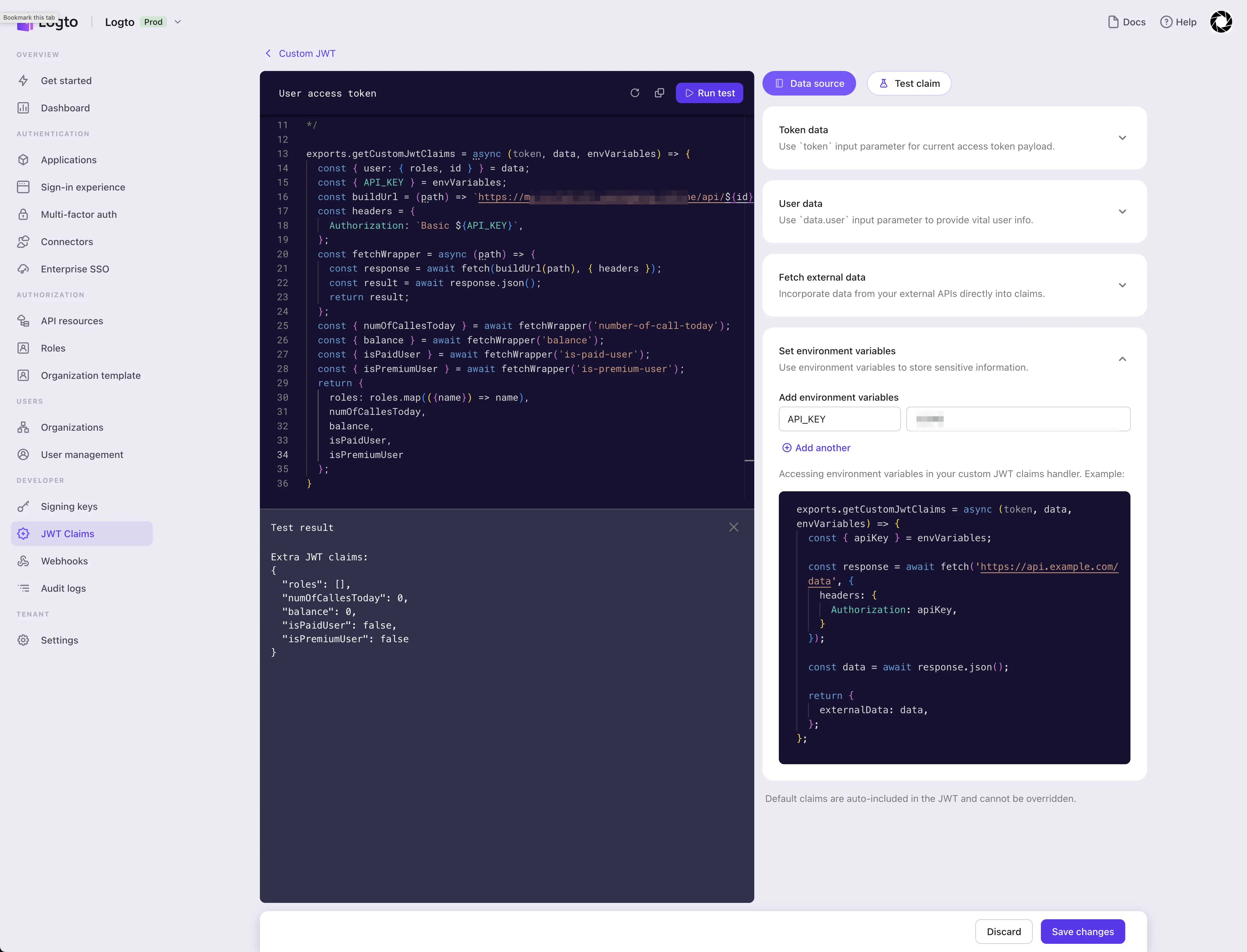Switch to the Test claim tab
The image size is (1247, 952).
pyautogui.click(x=908, y=83)
